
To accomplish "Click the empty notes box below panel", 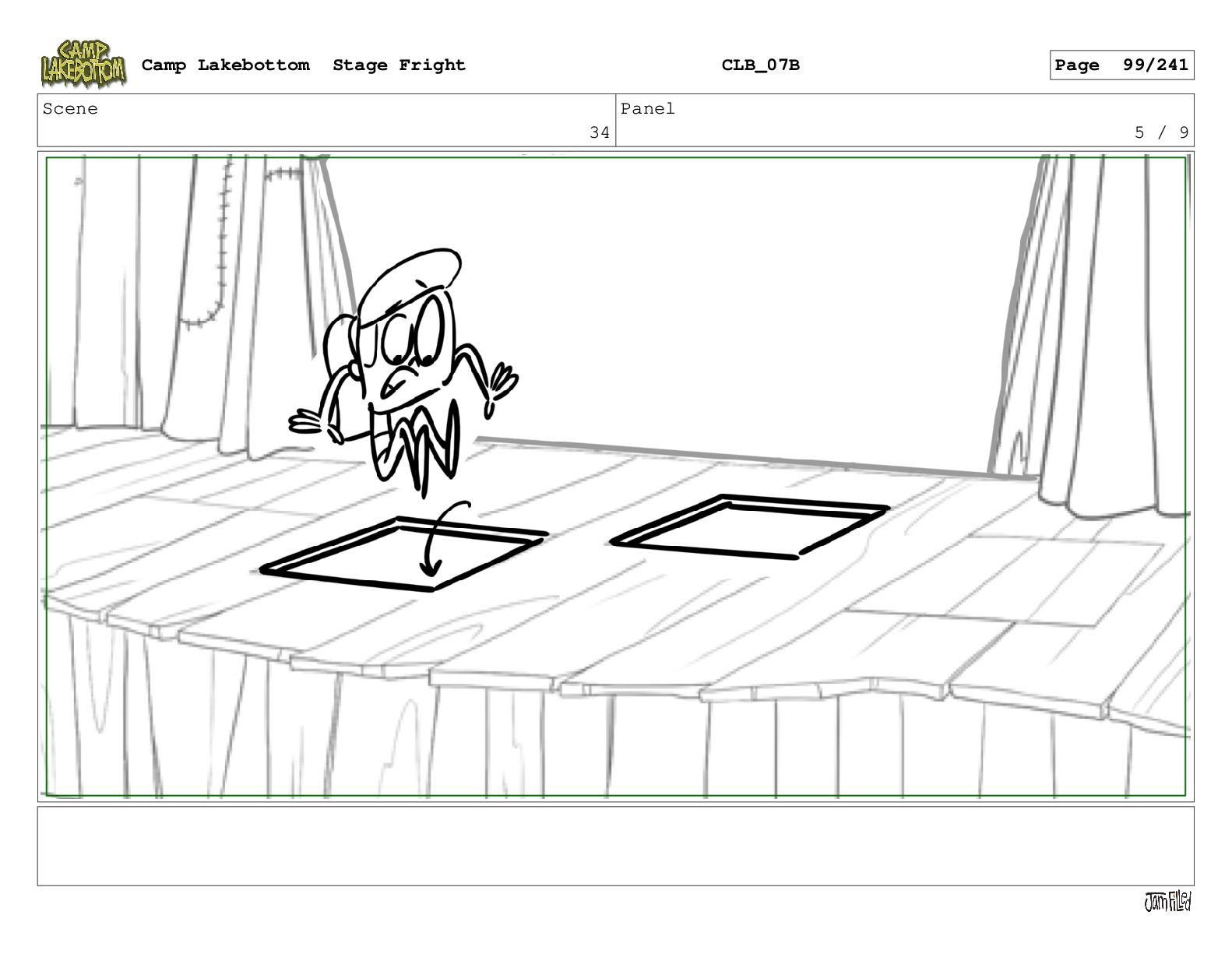I will pos(615,846).
